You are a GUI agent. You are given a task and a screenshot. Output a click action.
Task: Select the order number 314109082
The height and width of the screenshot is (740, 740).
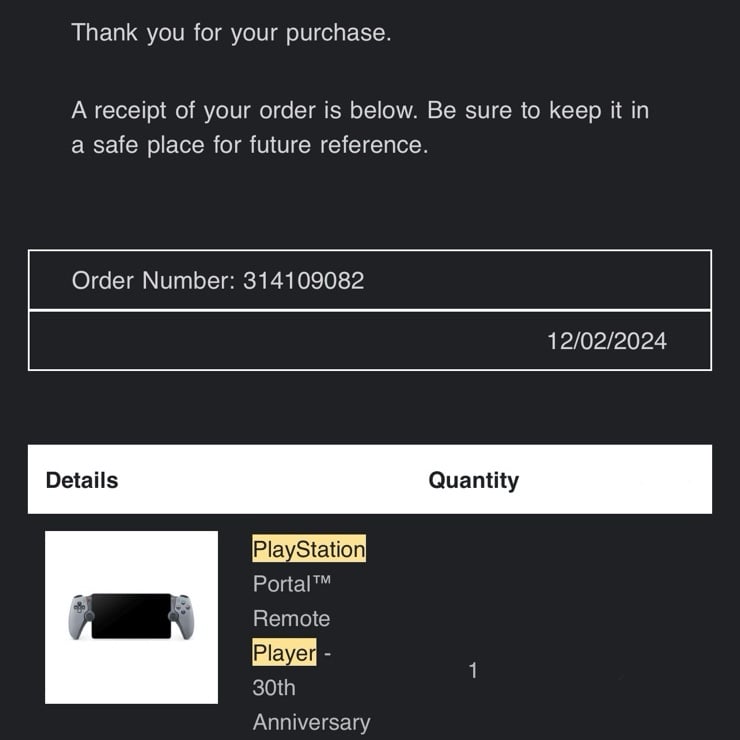pyautogui.click(x=304, y=281)
